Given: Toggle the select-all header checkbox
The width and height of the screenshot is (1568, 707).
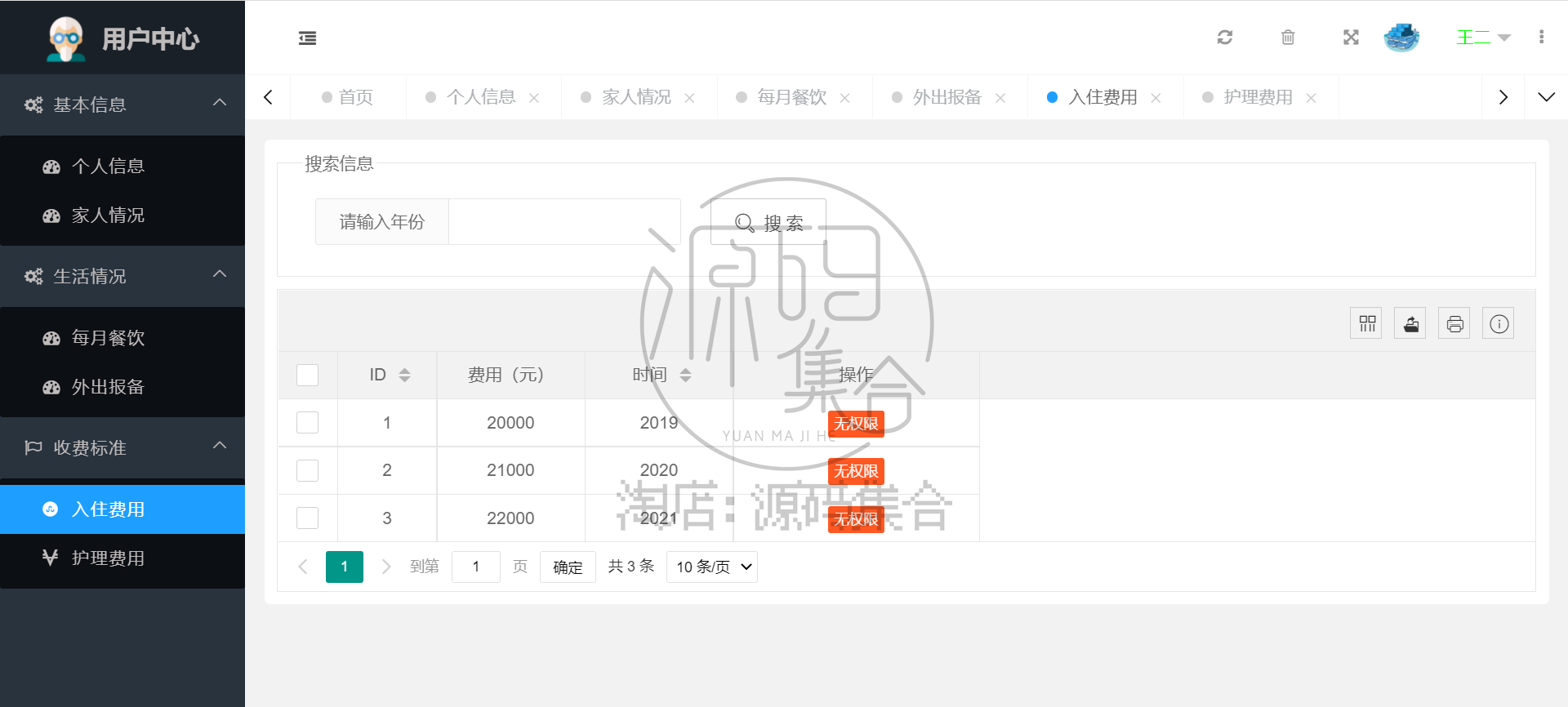Looking at the screenshot, I should [307, 375].
